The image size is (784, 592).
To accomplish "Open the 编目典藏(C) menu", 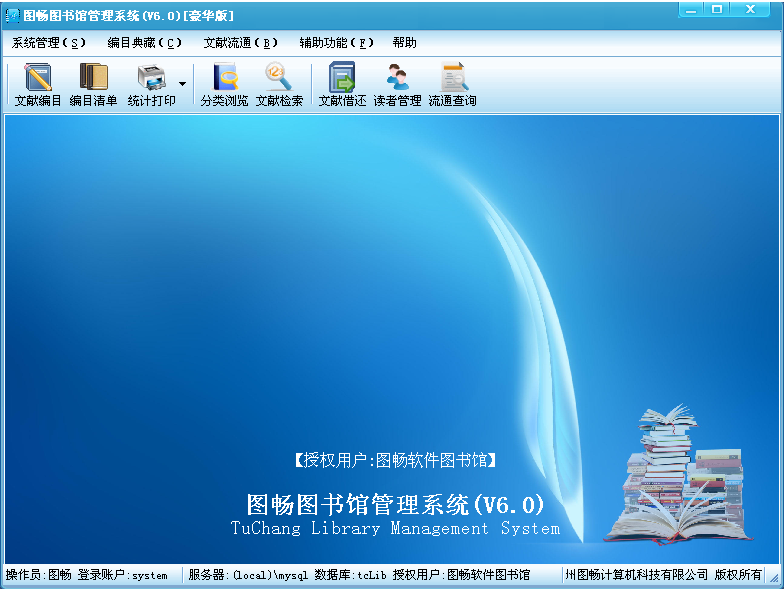I will [x=145, y=43].
